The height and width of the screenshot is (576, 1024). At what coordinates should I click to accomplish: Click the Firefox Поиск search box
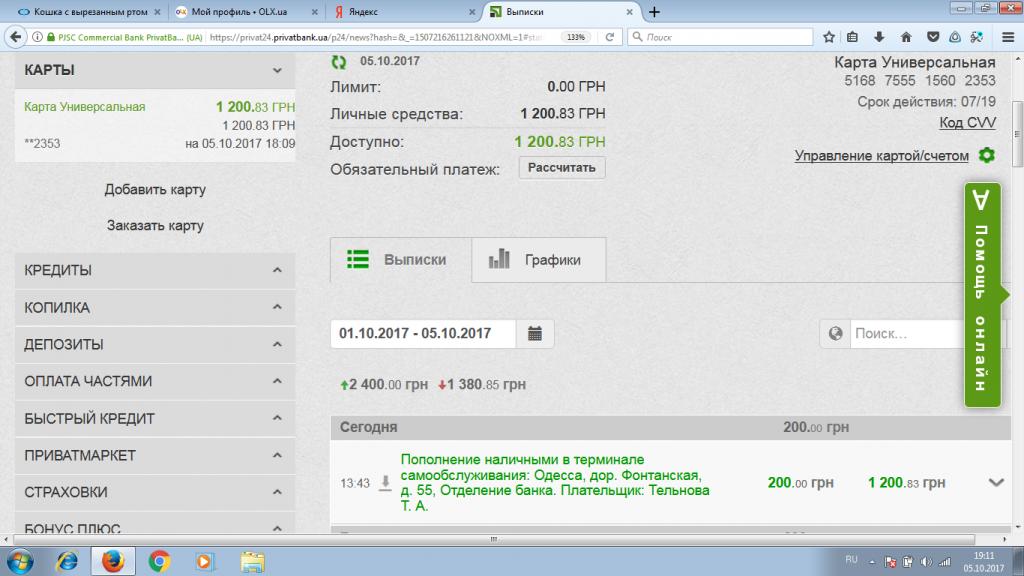(720, 37)
